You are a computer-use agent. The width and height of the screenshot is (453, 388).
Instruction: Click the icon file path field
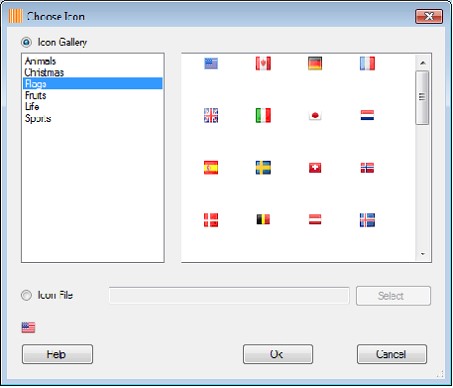tap(229, 296)
